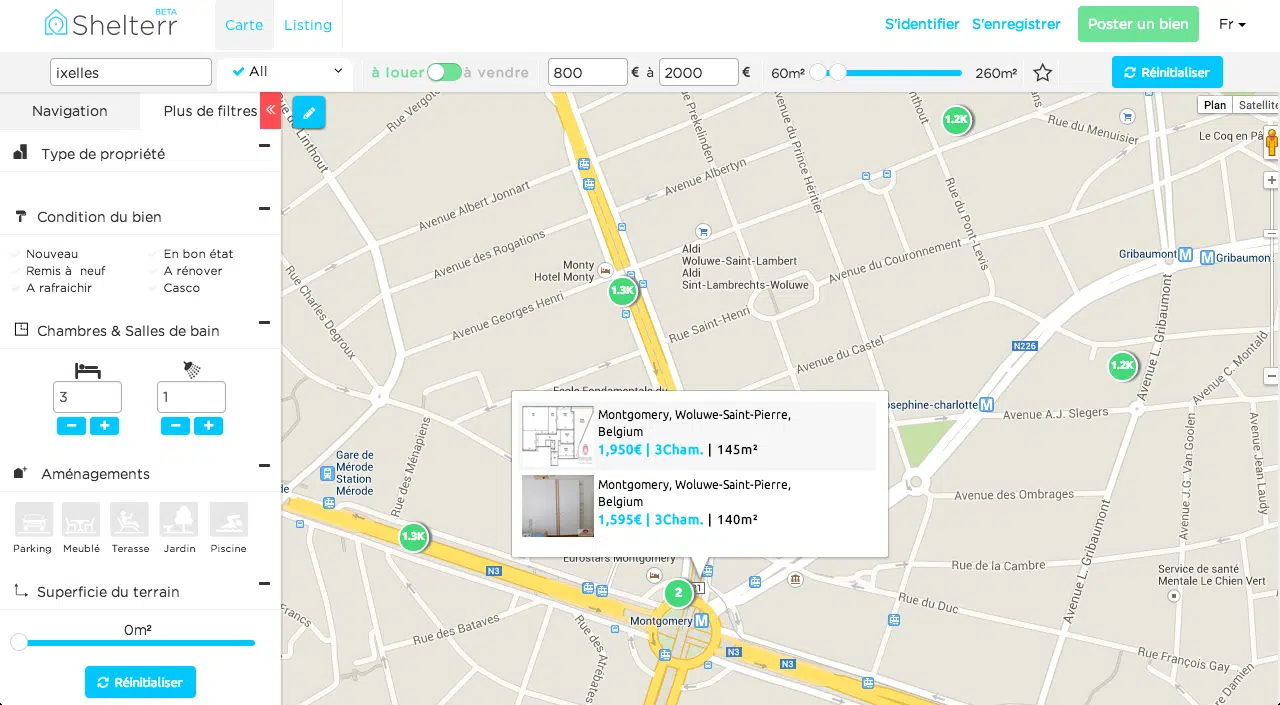Click the 1.3K marker near Rue des Ménapiens
This screenshot has width=1280, height=705.
413,537
